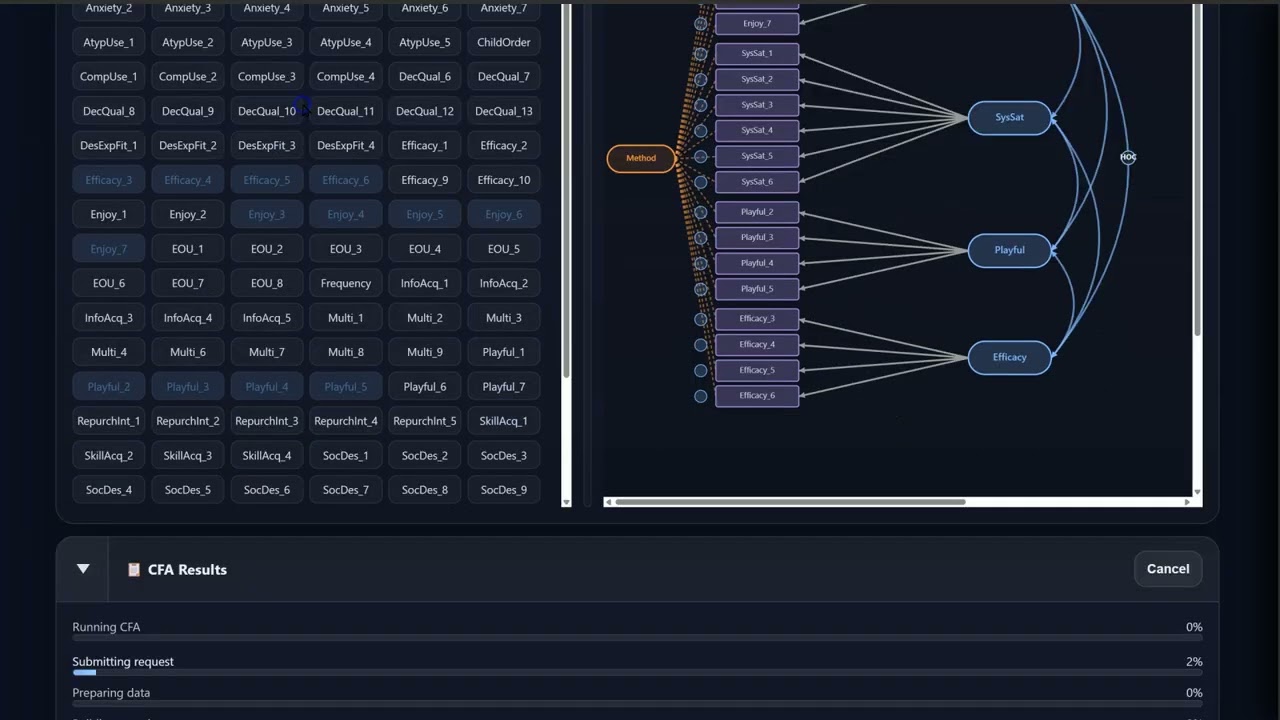Deselect the dimmed Playful_2 chip
This screenshot has width=1280, height=720.
109,387
